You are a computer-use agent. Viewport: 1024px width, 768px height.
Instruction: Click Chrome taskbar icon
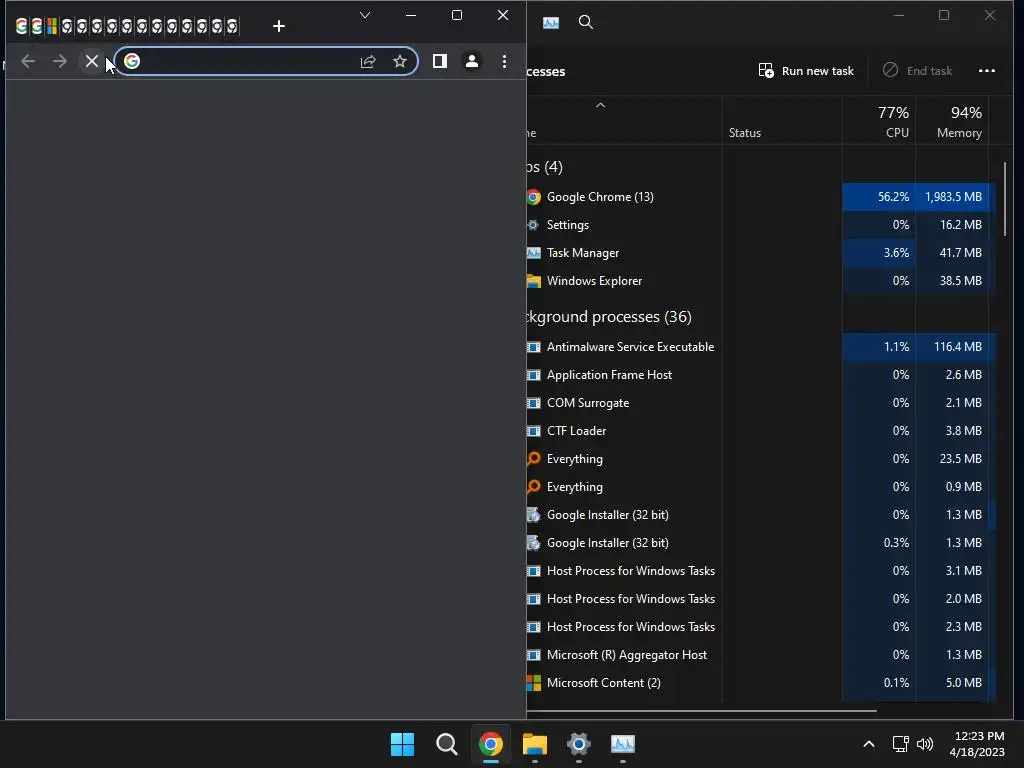(x=490, y=744)
